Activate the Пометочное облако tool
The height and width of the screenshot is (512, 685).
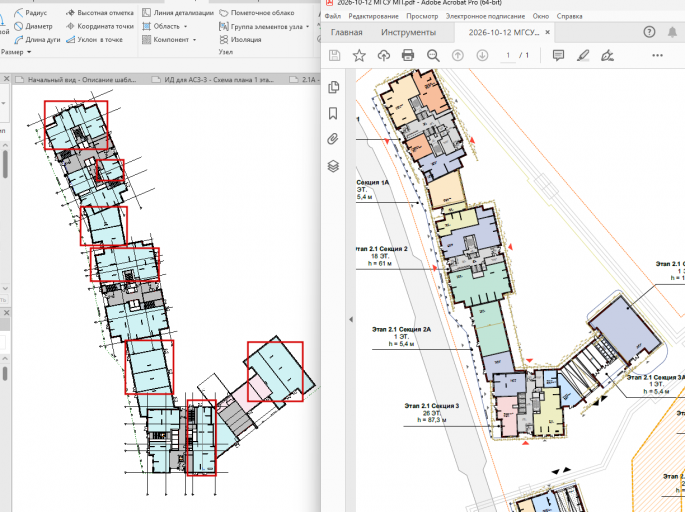pyautogui.click(x=256, y=13)
